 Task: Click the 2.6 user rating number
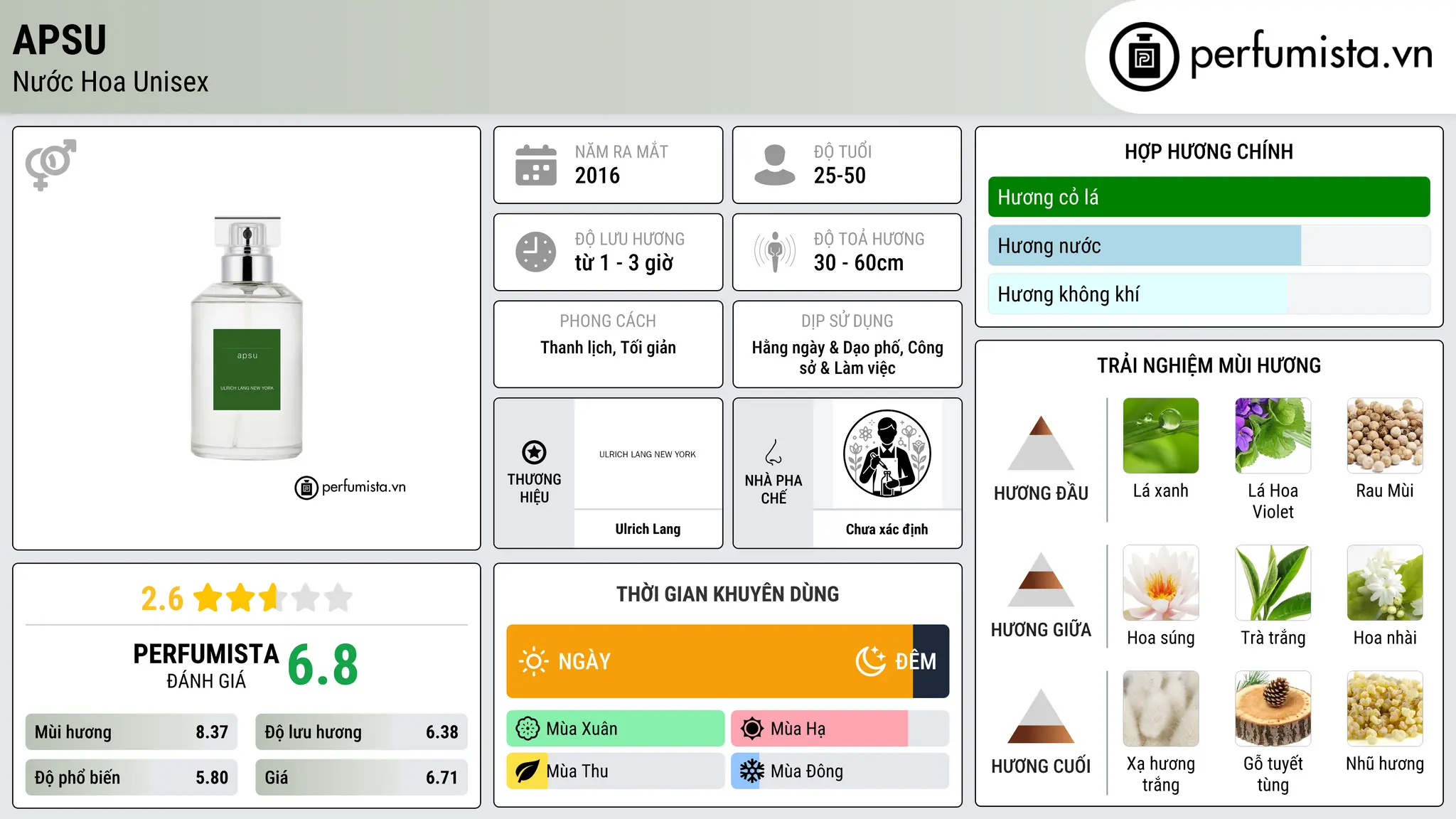[162, 599]
